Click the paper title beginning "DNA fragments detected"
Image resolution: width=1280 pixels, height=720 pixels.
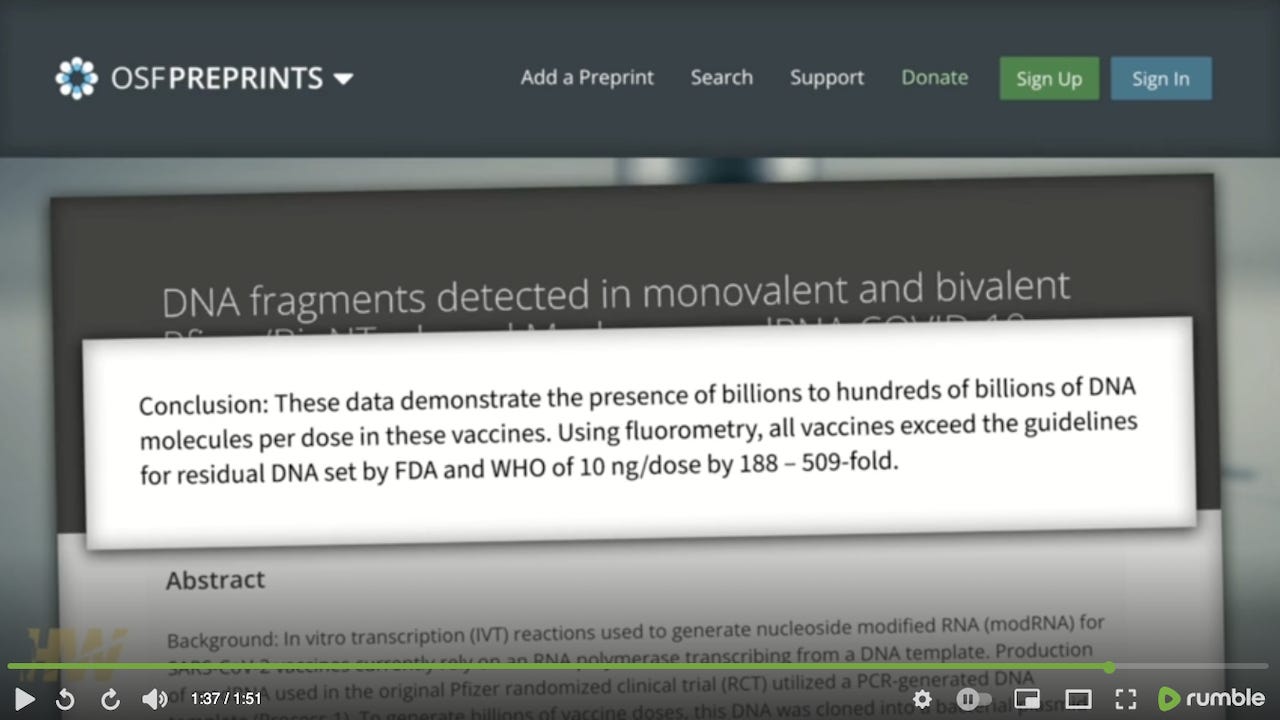point(616,297)
